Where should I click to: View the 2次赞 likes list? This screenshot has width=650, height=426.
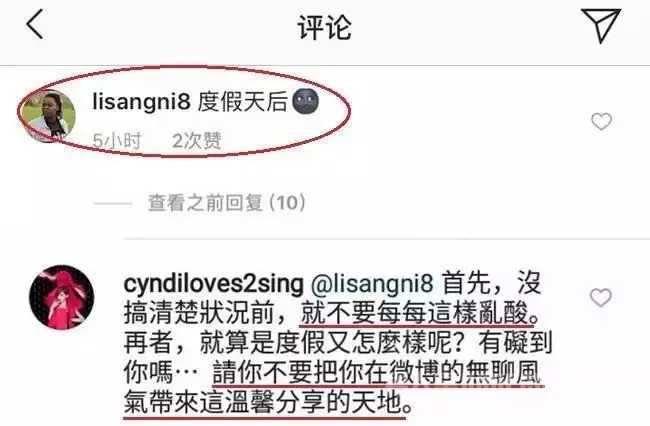(196, 141)
